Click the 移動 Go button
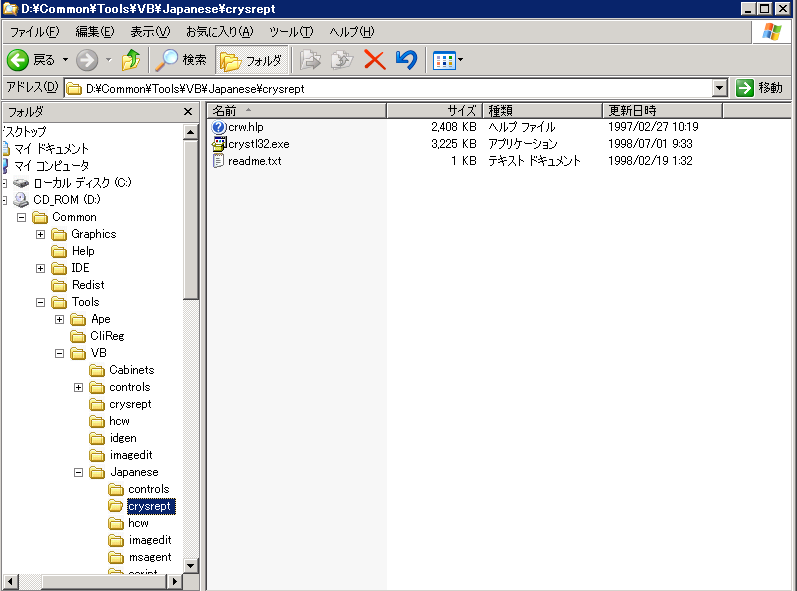Image resolution: width=797 pixels, height=591 pixels. click(x=759, y=88)
